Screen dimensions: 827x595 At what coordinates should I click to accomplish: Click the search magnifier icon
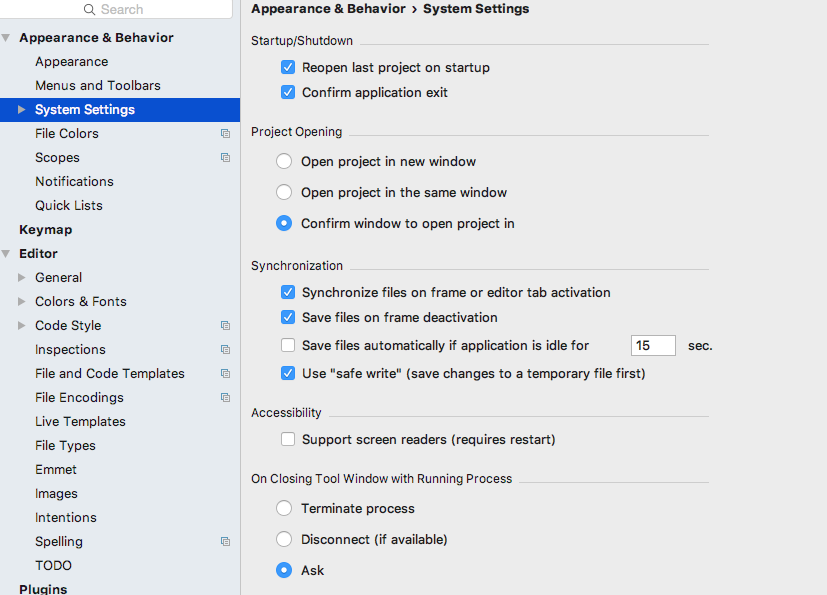click(x=90, y=9)
